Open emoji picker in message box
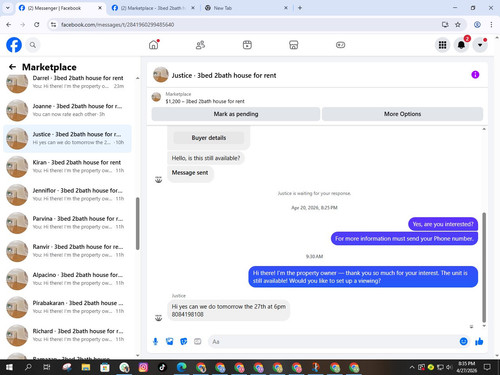This screenshot has height=375, width=500. (463, 341)
